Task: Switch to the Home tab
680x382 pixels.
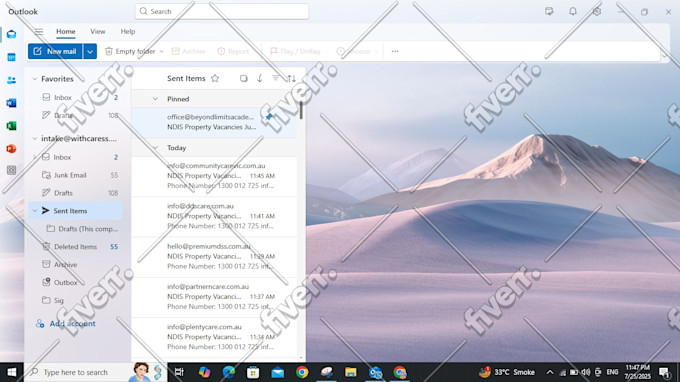Action: [x=65, y=32]
